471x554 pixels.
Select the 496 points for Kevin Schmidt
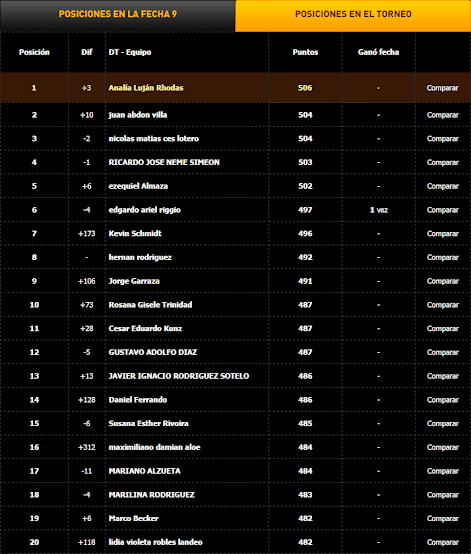tap(305, 234)
